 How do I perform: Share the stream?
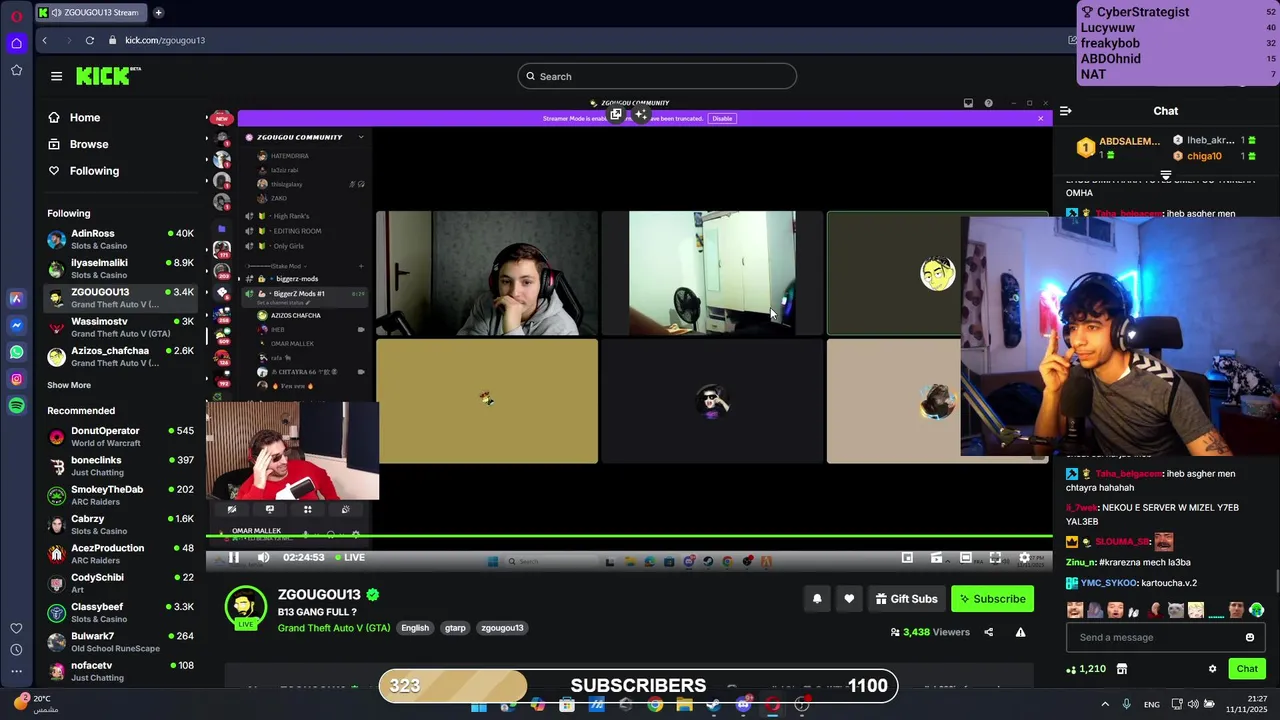(988, 632)
